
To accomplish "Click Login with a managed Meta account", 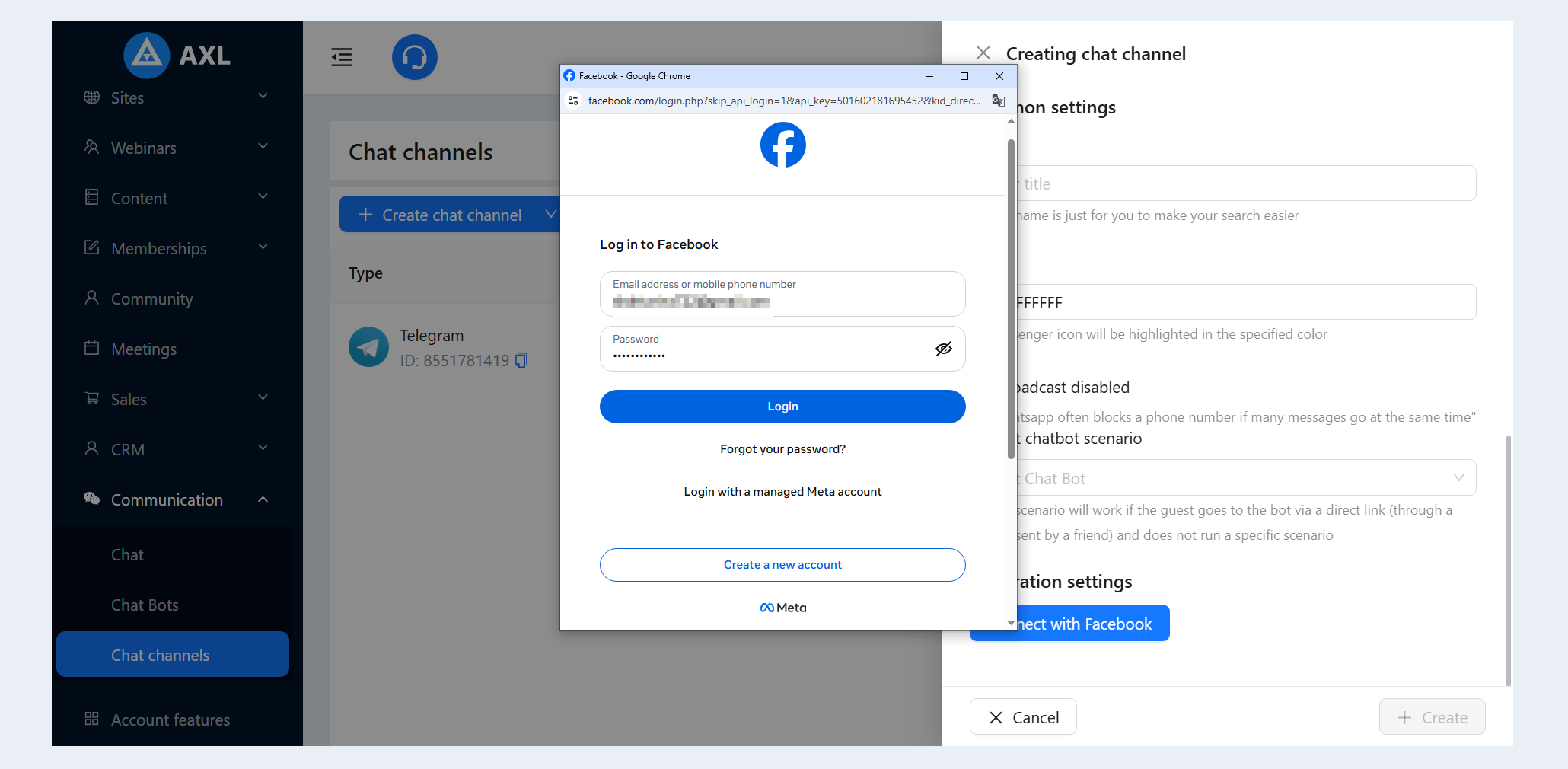I will click(782, 492).
